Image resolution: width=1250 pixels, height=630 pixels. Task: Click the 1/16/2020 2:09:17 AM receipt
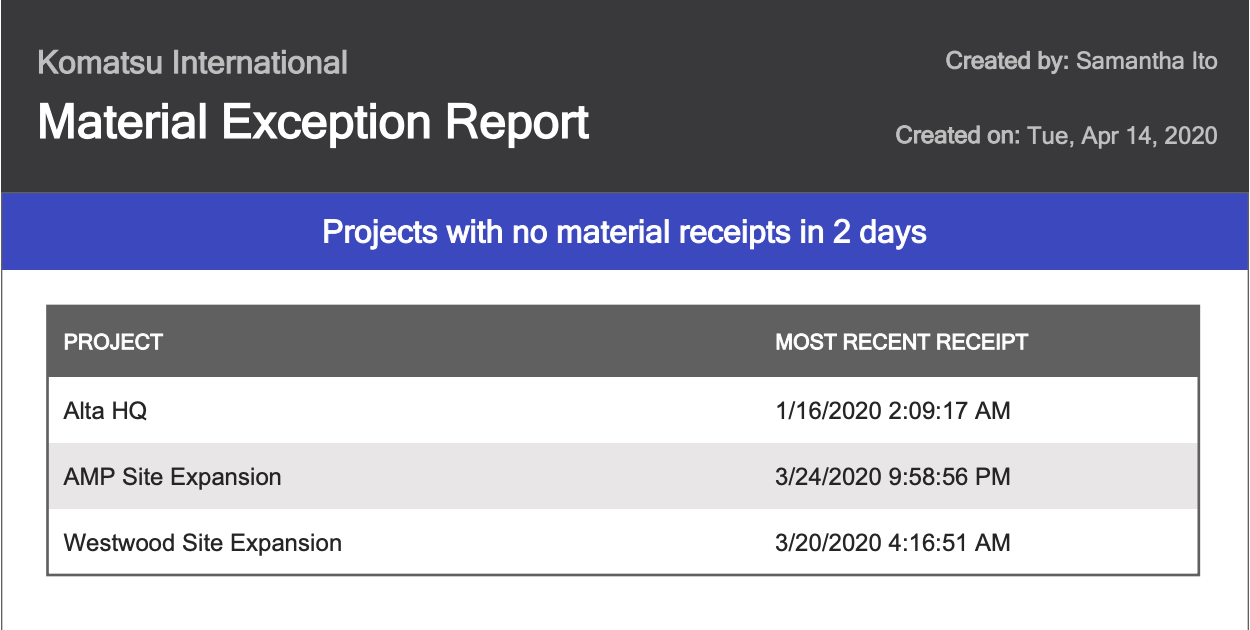(x=893, y=410)
